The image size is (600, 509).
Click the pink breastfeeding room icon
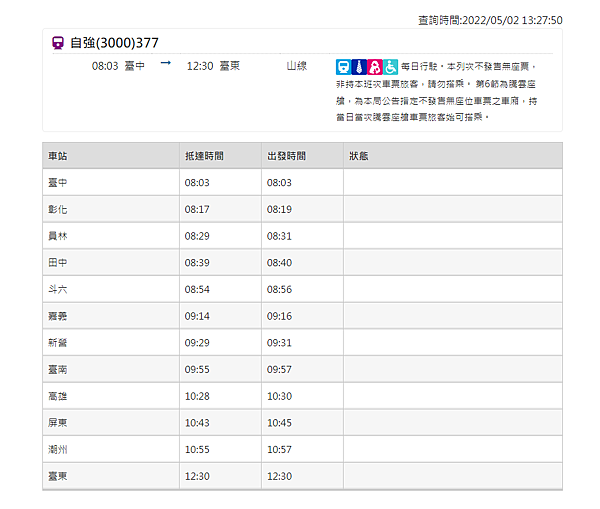click(x=375, y=67)
